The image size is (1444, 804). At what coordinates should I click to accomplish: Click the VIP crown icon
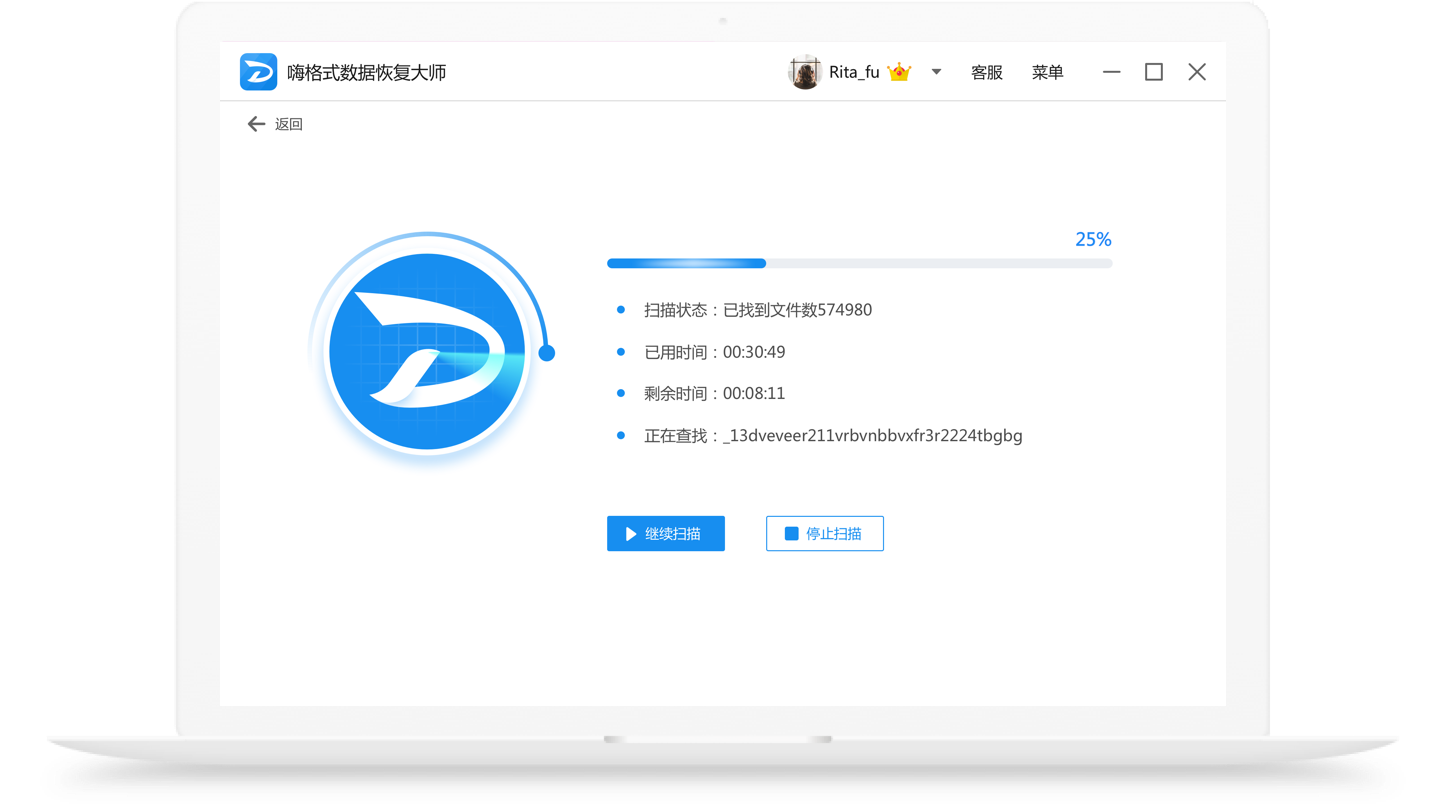899,72
